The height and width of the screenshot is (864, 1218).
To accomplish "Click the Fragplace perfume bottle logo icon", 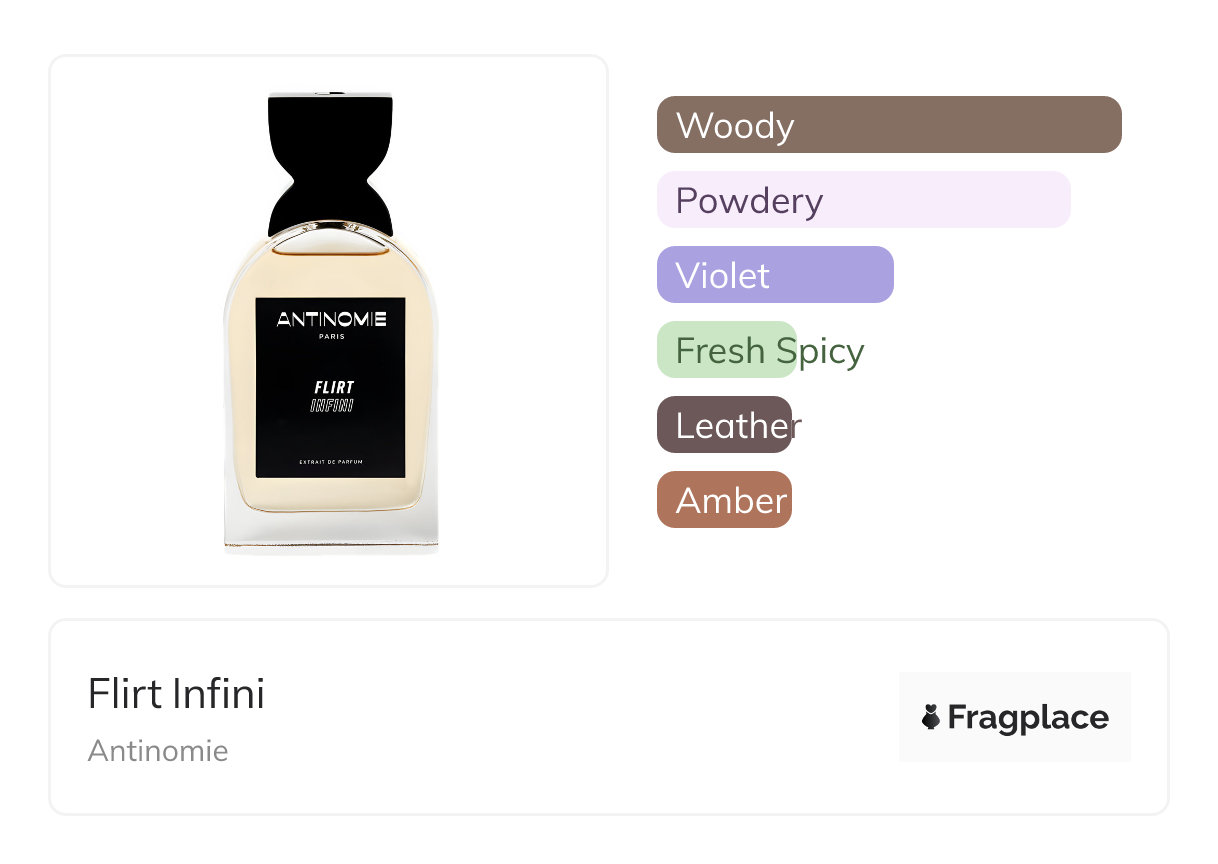I will click(931, 717).
